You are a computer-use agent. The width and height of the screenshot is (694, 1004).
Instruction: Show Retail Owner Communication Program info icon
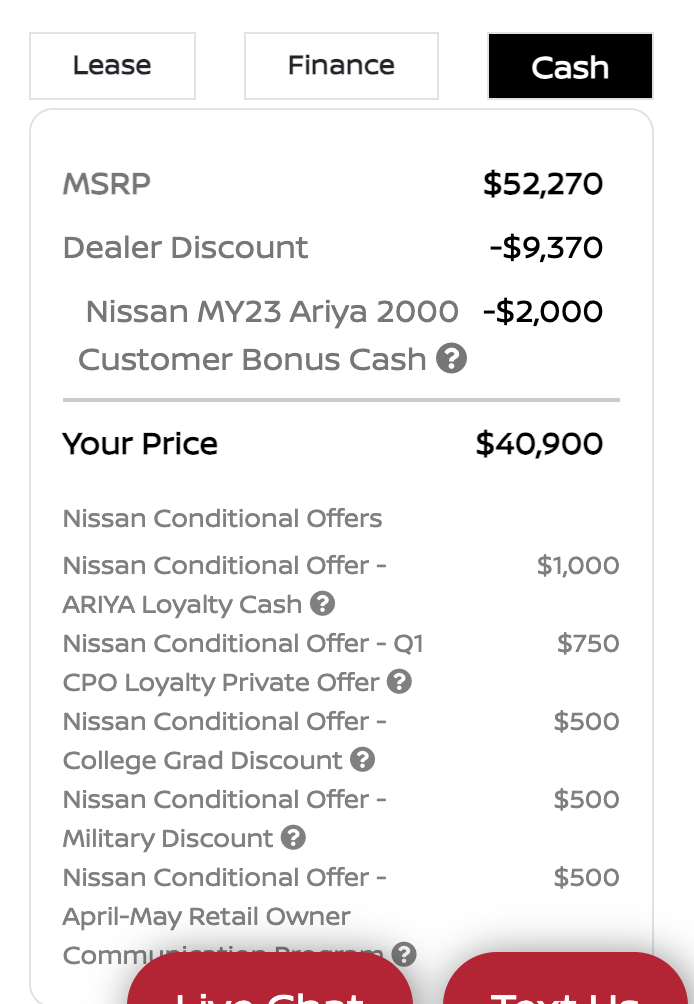click(x=404, y=954)
